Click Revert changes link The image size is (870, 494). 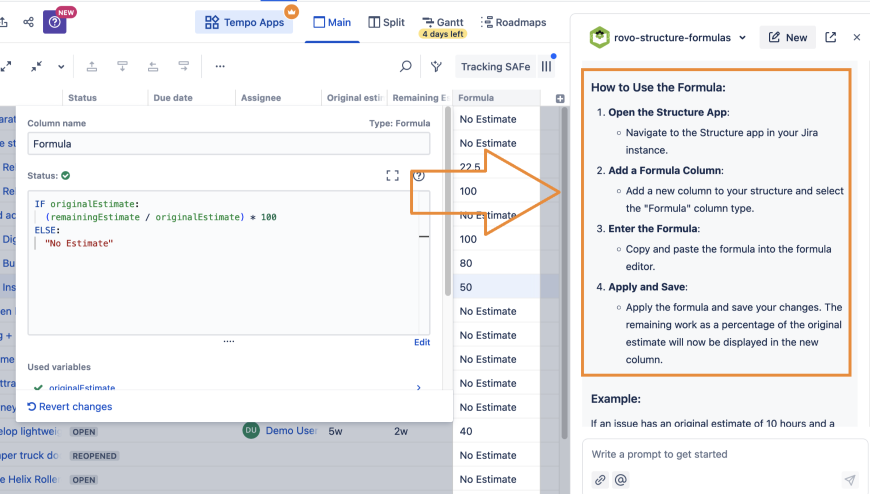[x=70, y=407]
